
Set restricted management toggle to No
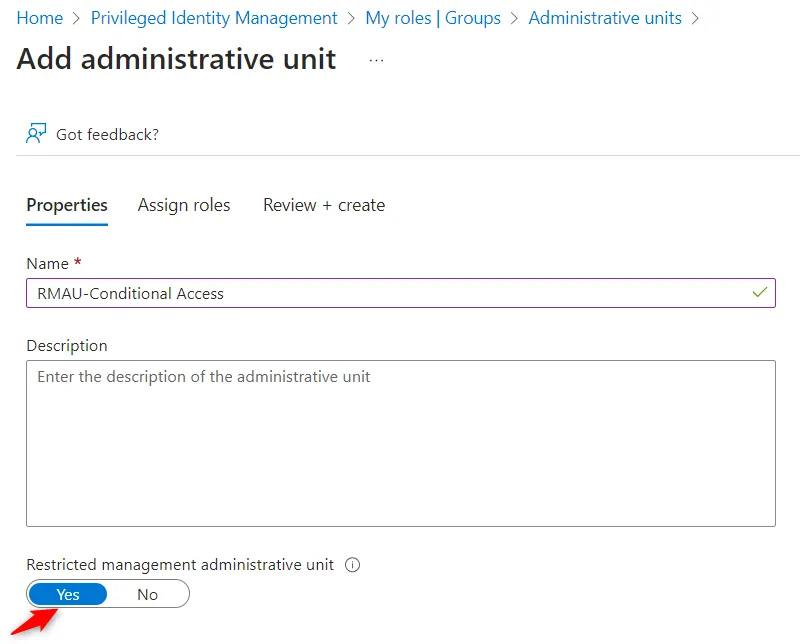click(147, 594)
